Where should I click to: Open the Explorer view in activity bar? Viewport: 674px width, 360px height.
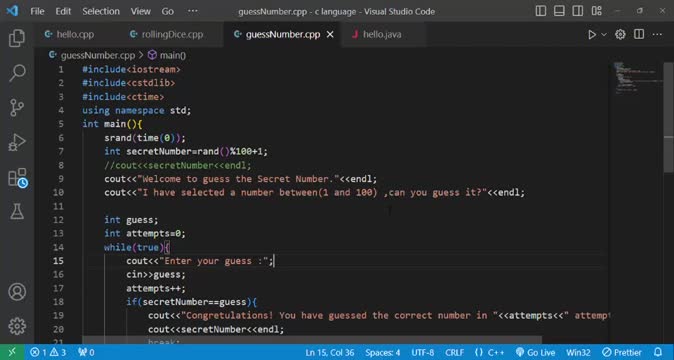17,38
